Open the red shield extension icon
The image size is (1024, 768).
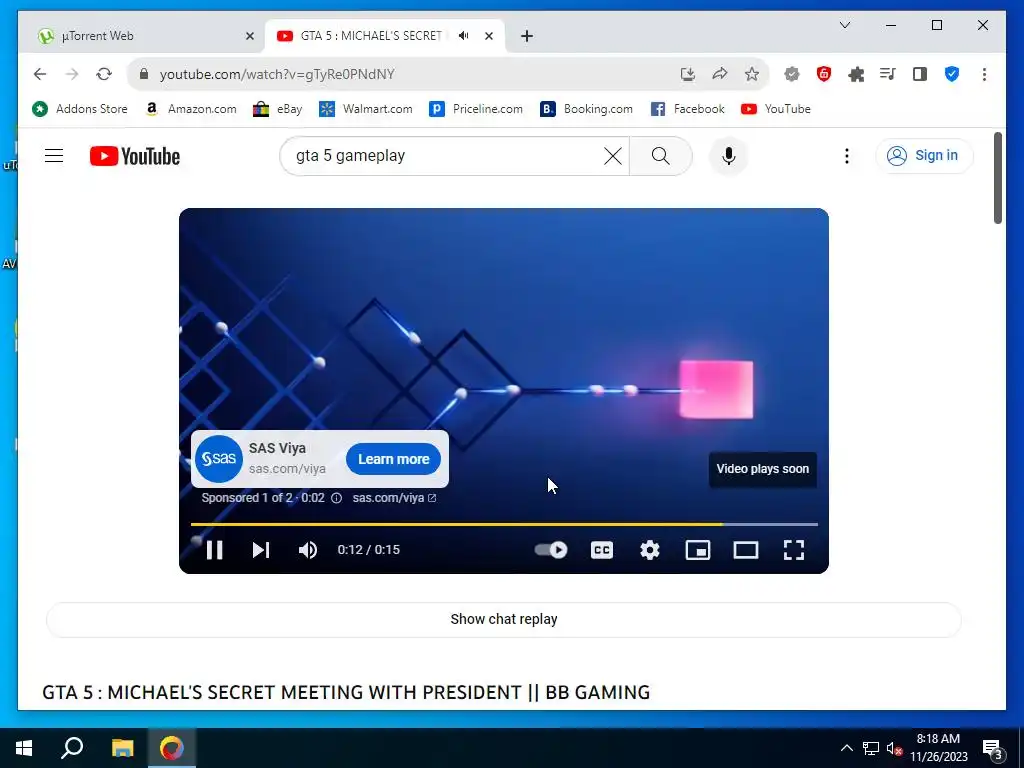[x=824, y=74]
